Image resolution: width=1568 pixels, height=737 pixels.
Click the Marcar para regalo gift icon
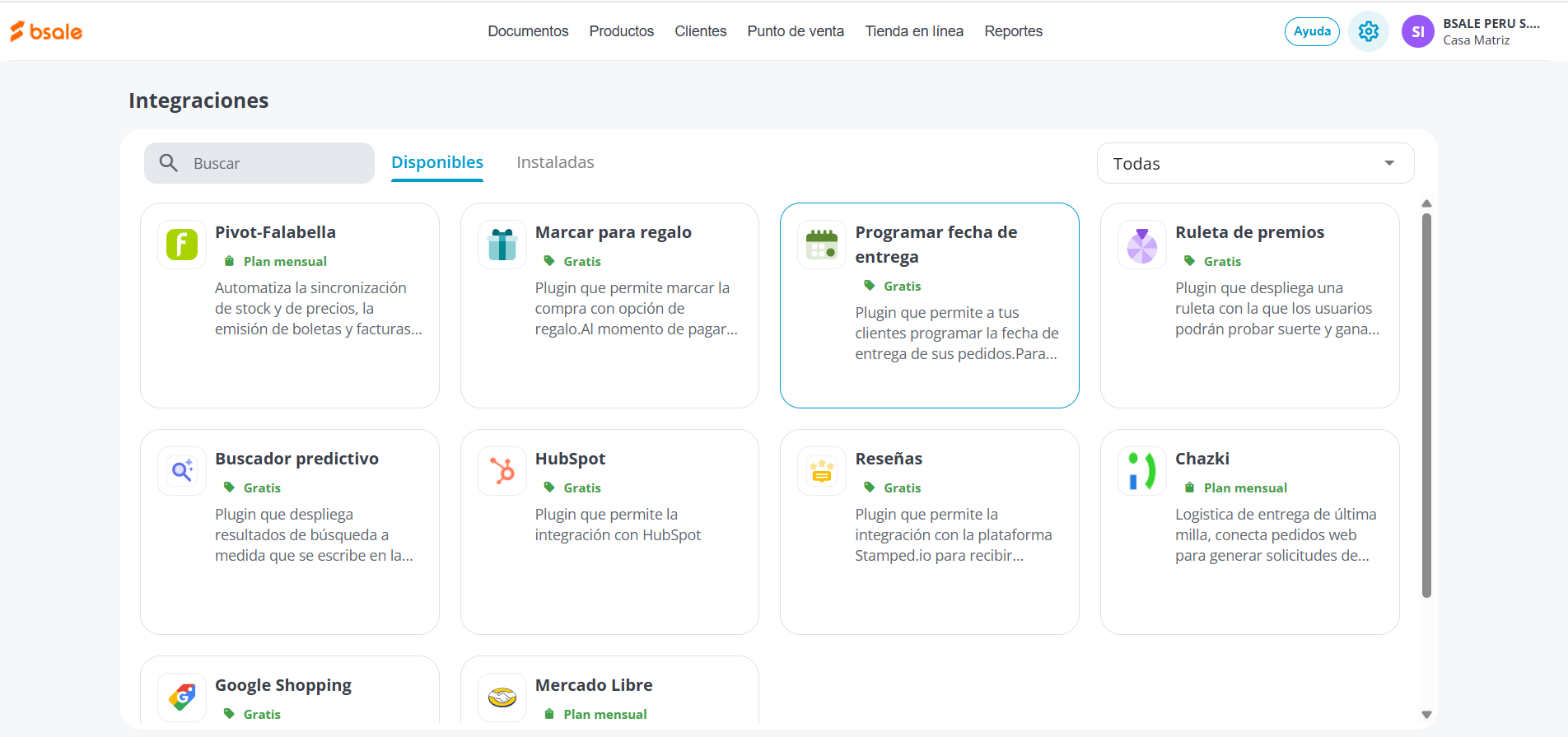(502, 245)
